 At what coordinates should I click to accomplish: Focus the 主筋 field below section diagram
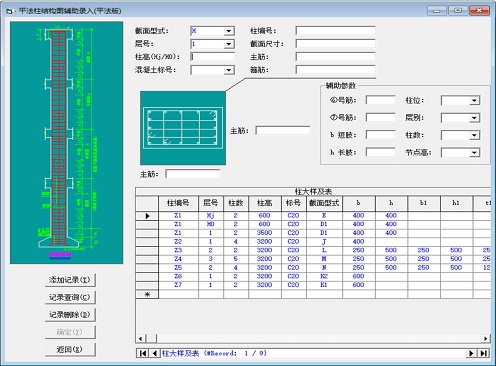pos(193,174)
